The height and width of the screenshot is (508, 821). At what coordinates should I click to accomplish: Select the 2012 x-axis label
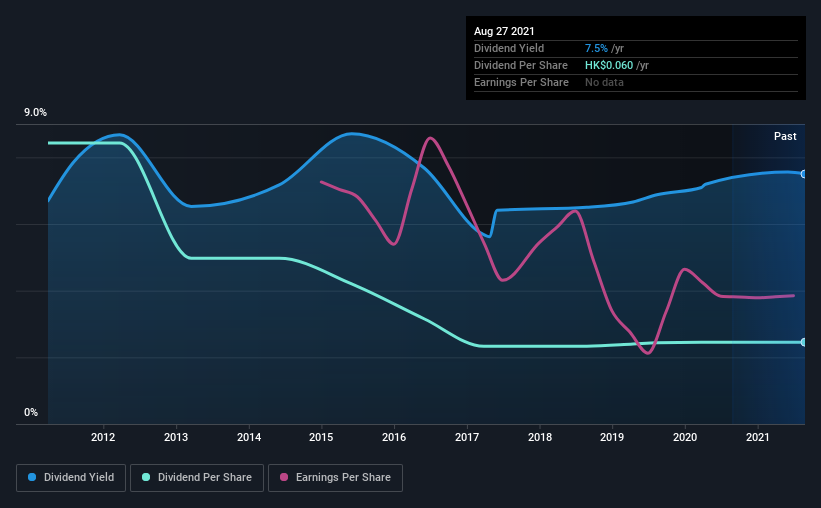(103, 437)
